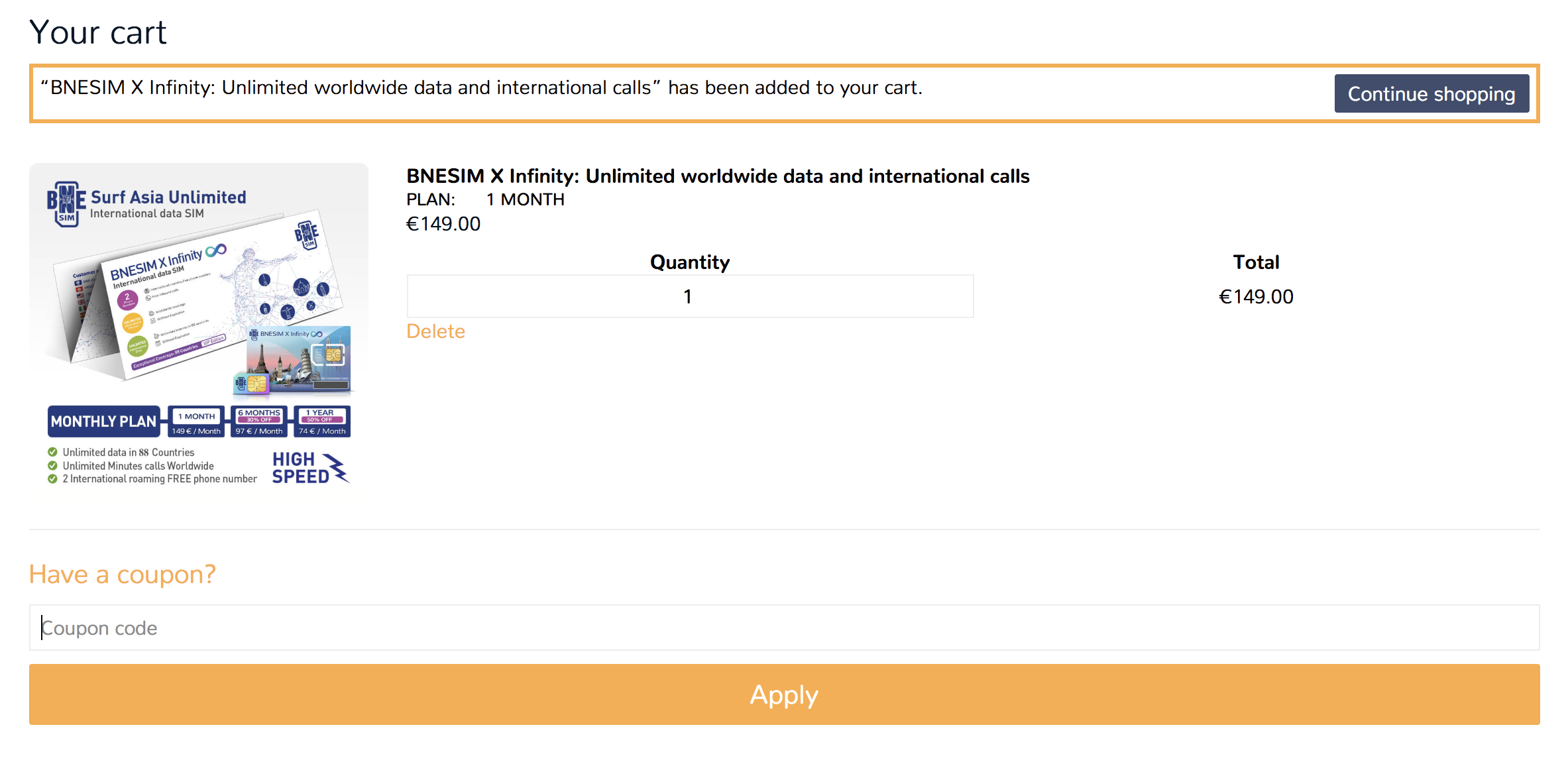Image resolution: width=1568 pixels, height=766 pixels.
Task: Click the green check by Unlimited Minutes
Action: tap(52, 466)
